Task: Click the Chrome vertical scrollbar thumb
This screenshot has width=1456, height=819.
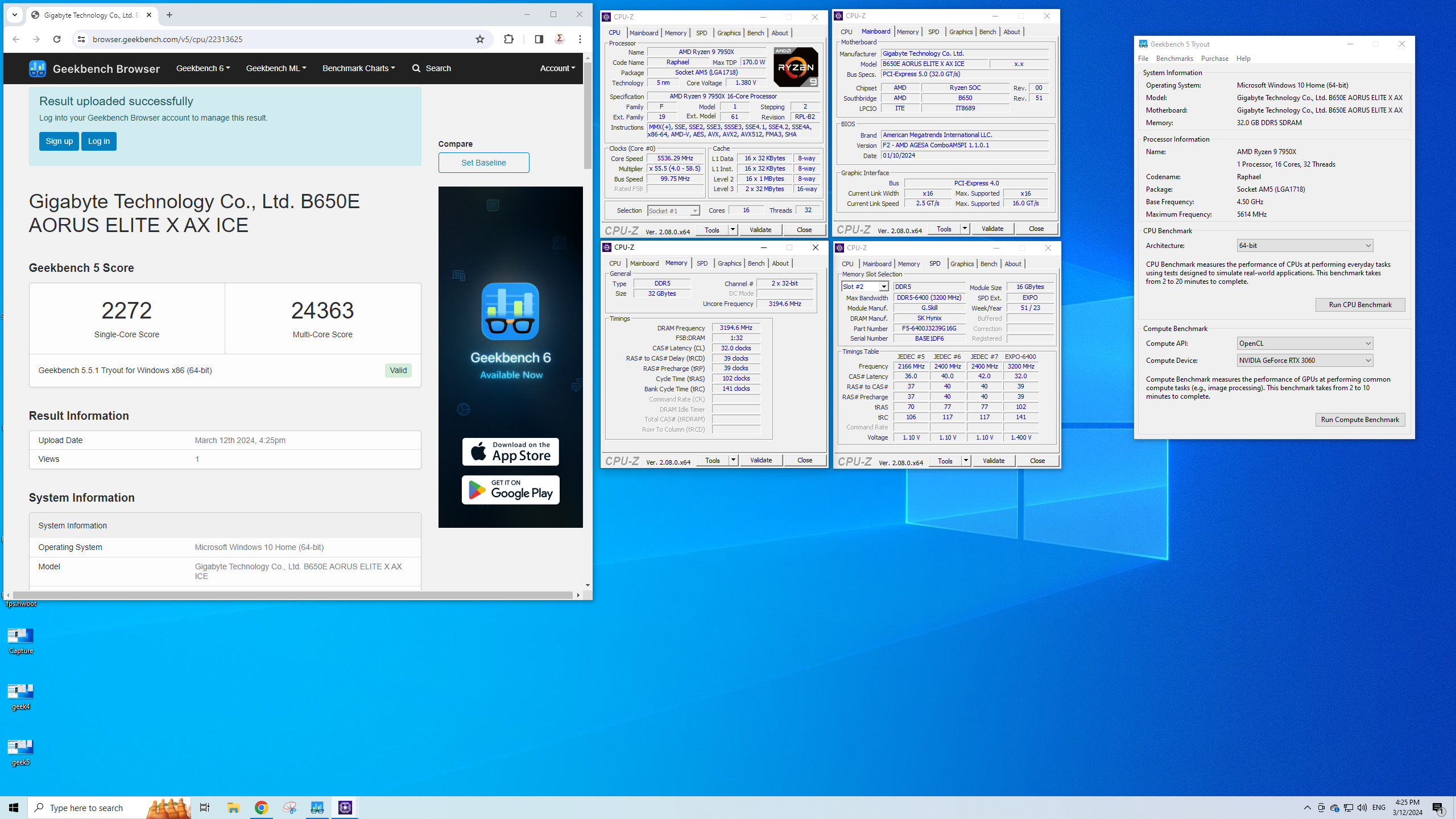Action: (588, 116)
